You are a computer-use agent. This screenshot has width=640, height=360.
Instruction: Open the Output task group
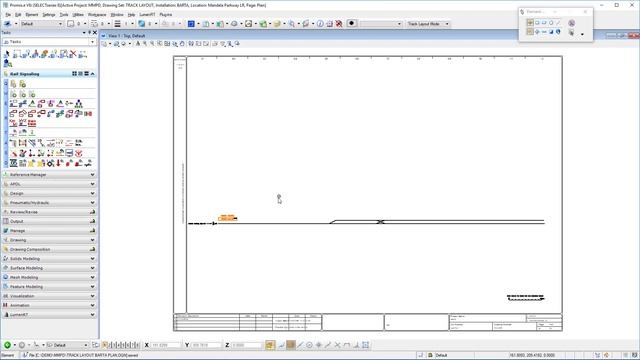click(49, 221)
